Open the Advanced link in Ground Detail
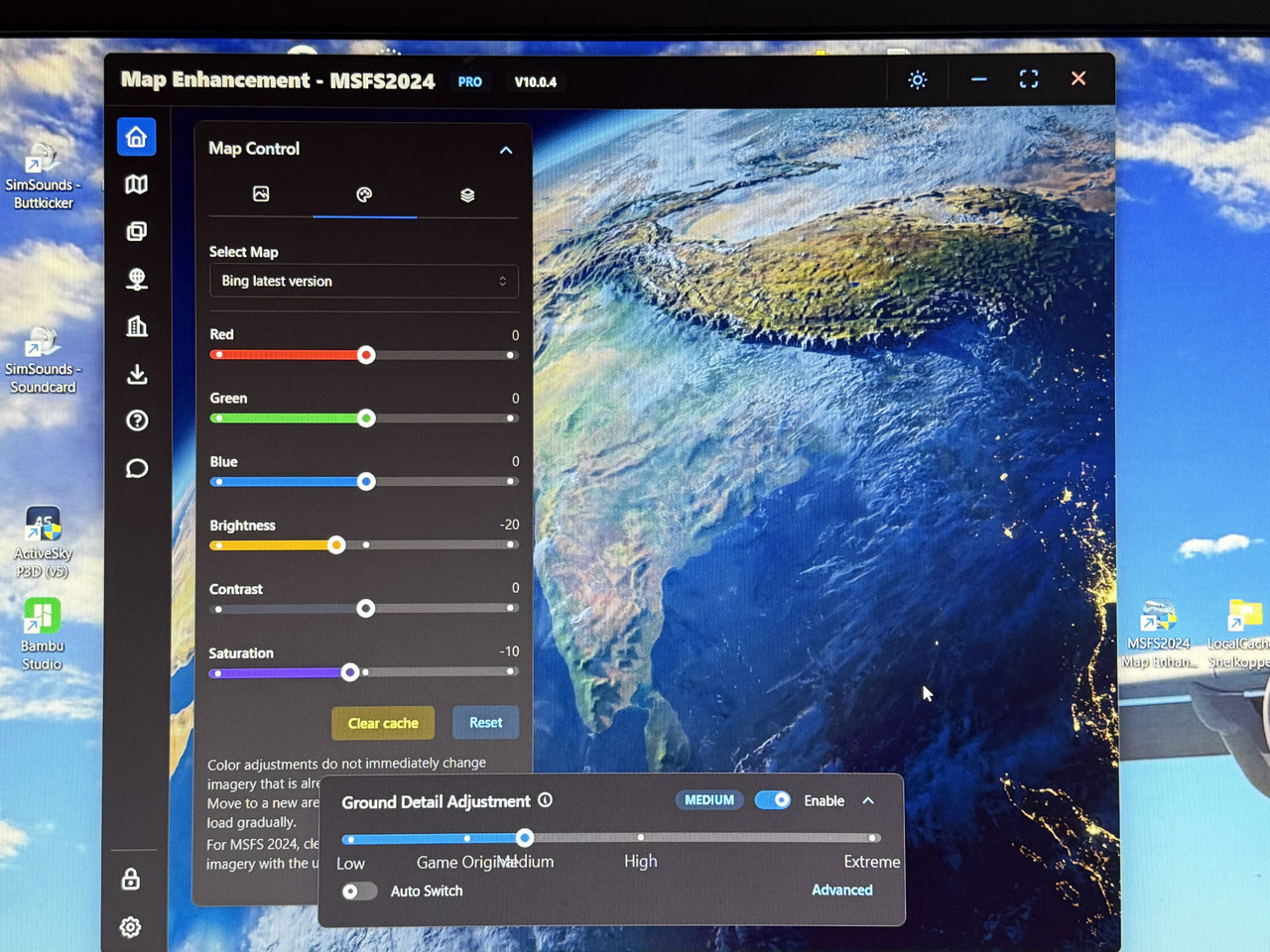The image size is (1270, 952). point(842,891)
